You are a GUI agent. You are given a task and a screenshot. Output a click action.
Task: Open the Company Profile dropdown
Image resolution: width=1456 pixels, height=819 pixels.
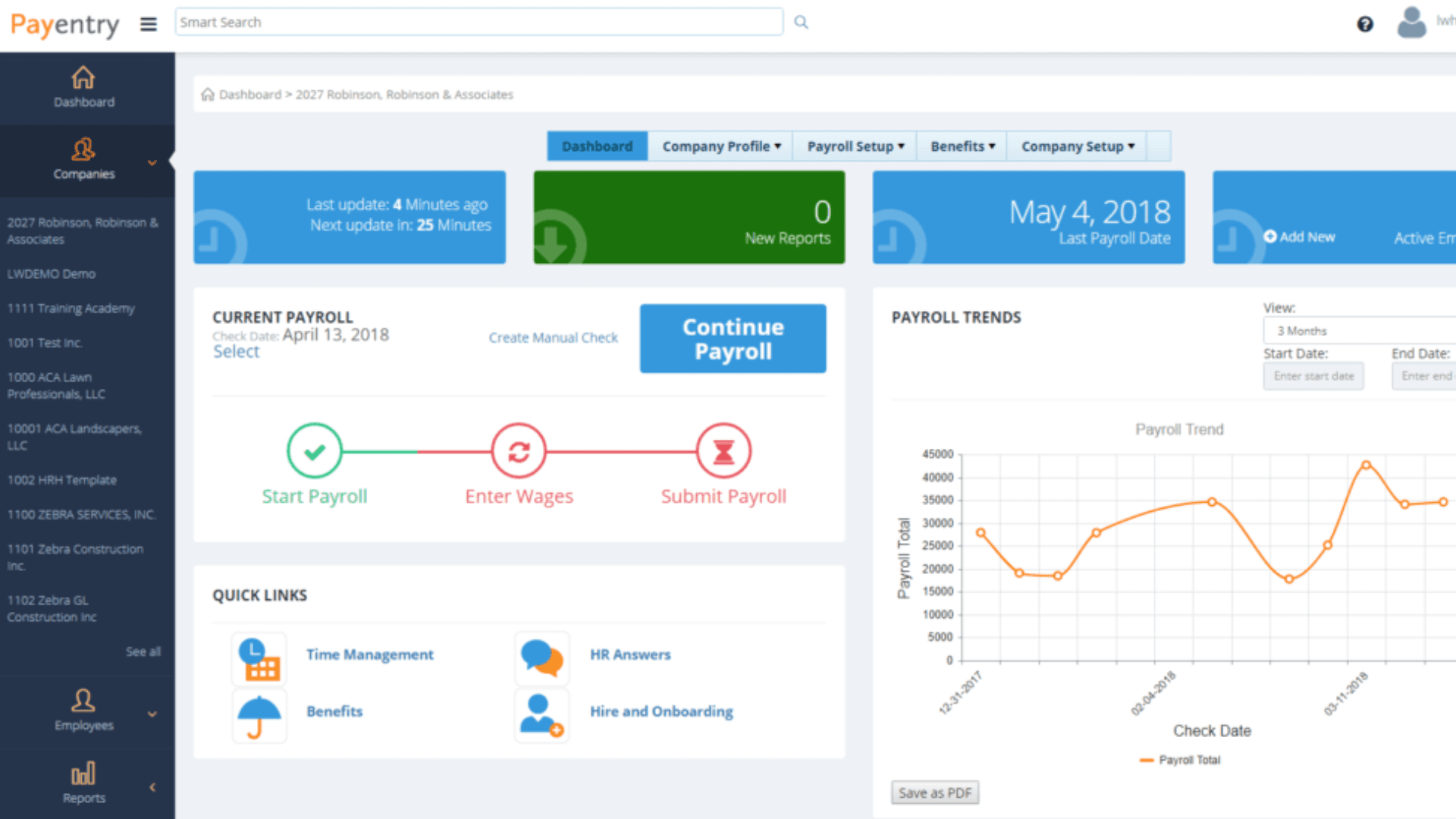(720, 146)
